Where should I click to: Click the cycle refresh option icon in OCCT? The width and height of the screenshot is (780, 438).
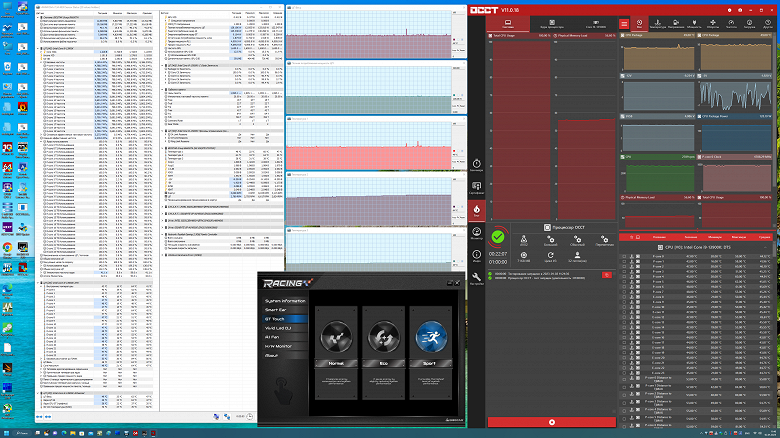tap(550, 256)
